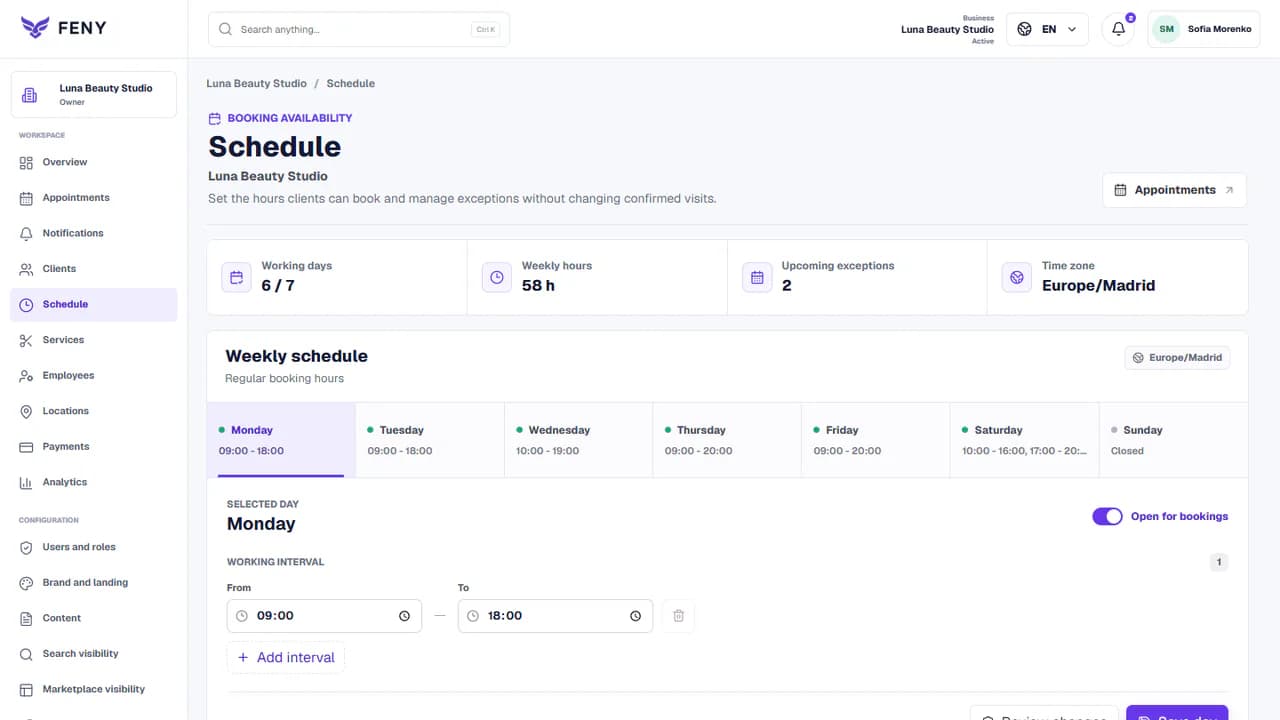
Task: Click the Search visibility magnifier icon
Action: 26,654
